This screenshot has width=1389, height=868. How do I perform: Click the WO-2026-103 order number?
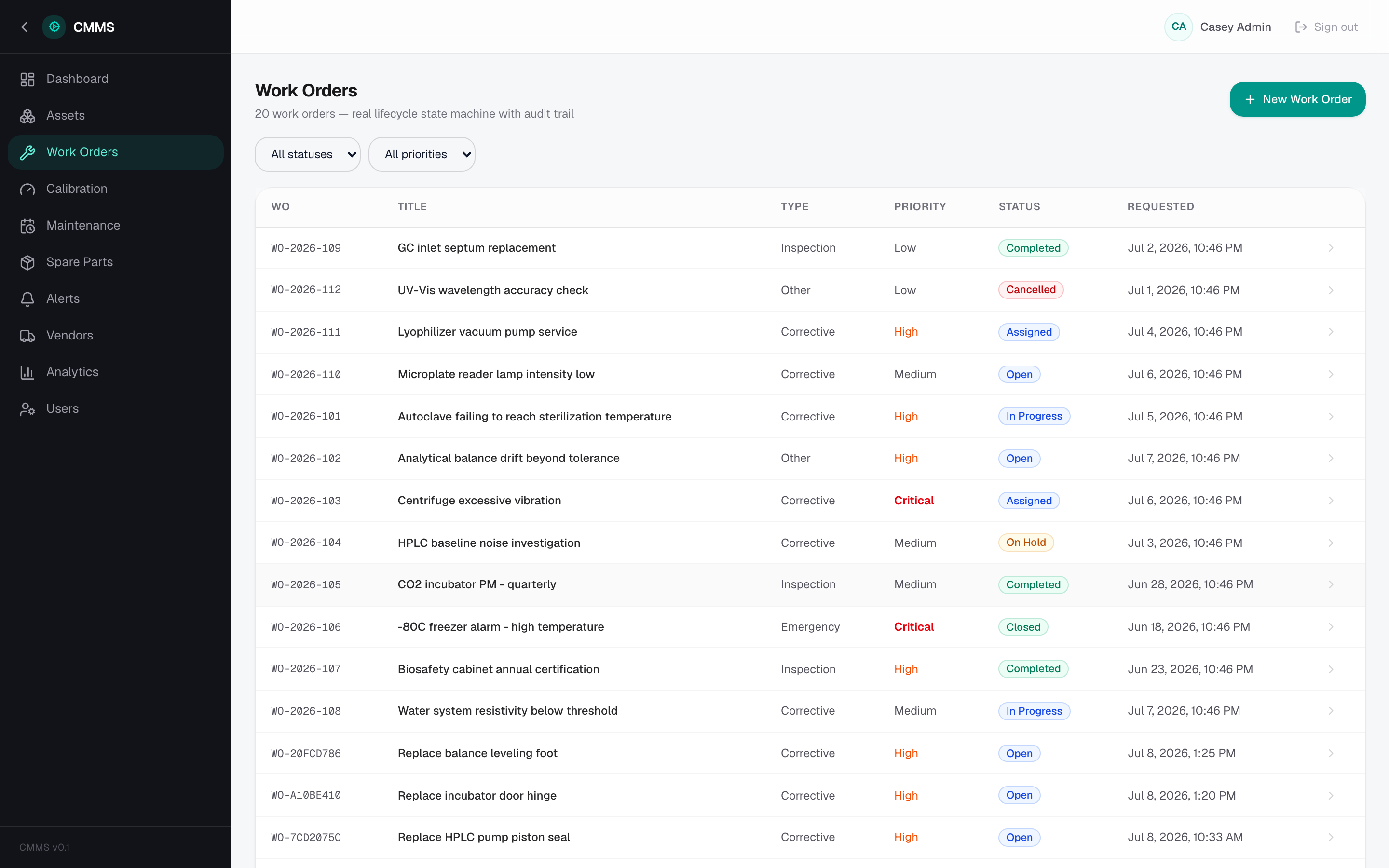coord(306,501)
